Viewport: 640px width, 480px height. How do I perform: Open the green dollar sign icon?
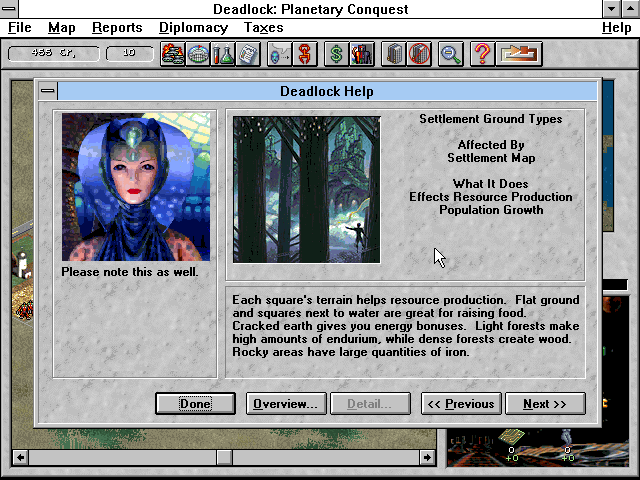337,54
